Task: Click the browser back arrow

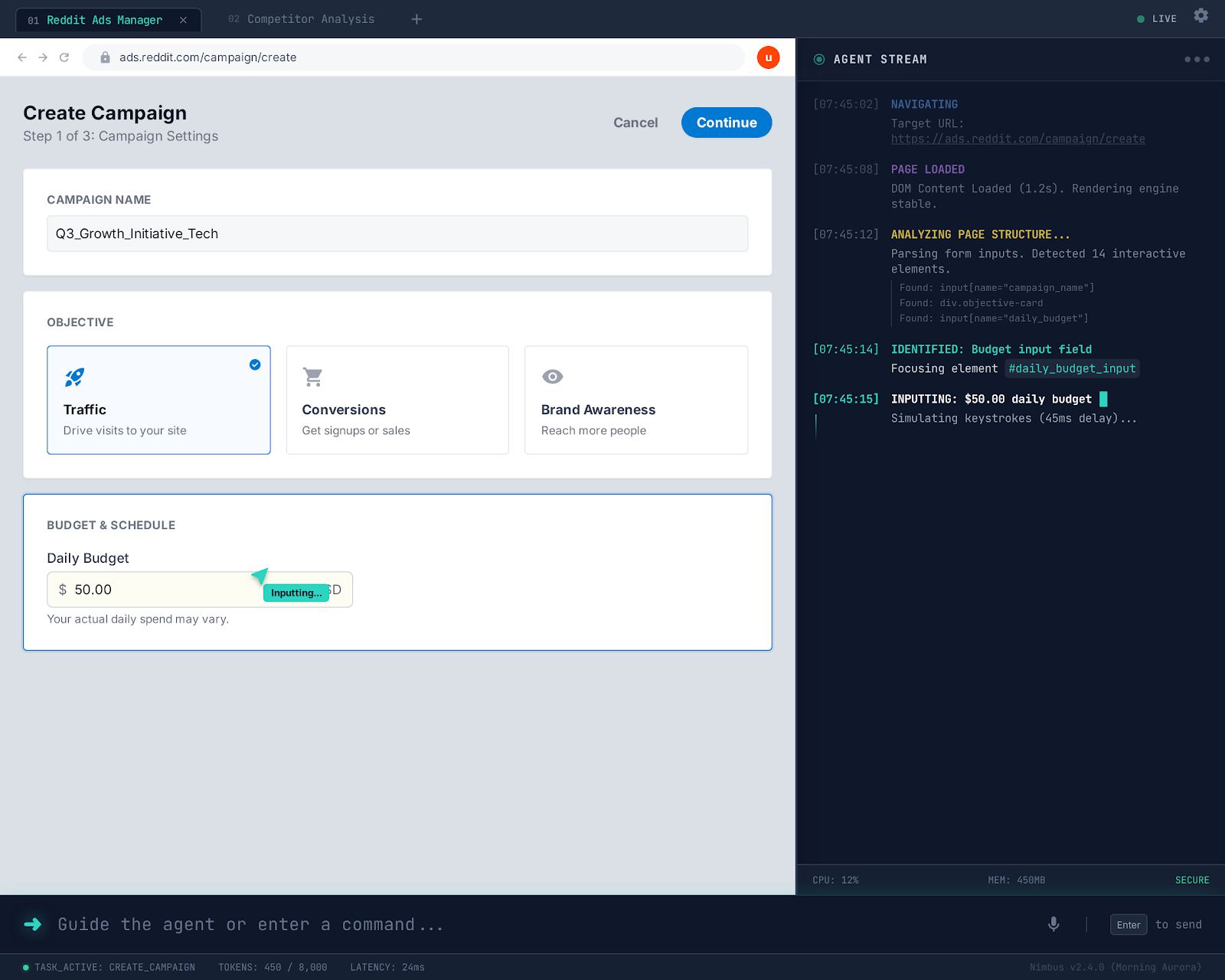Action: (22, 57)
